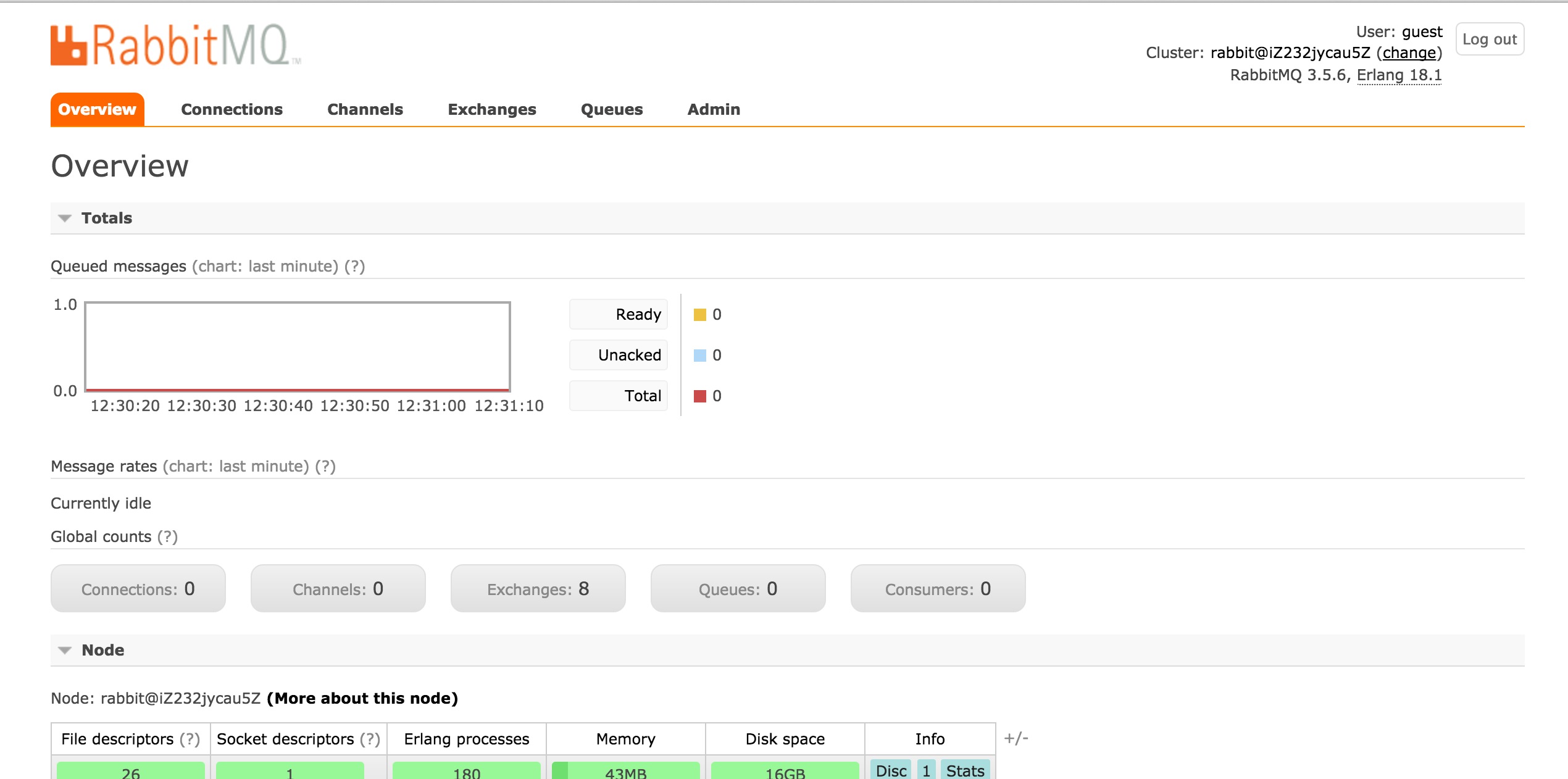Open More about this node link
Viewport: 1568px width, 779px height.
362,699
